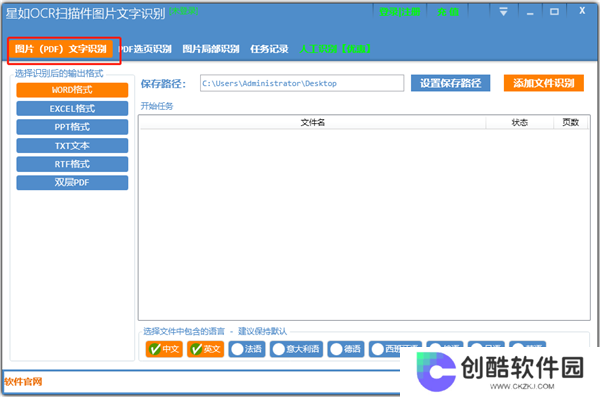
Task: Click 设置保存路径 button
Action: pyautogui.click(x=450, y=83)
